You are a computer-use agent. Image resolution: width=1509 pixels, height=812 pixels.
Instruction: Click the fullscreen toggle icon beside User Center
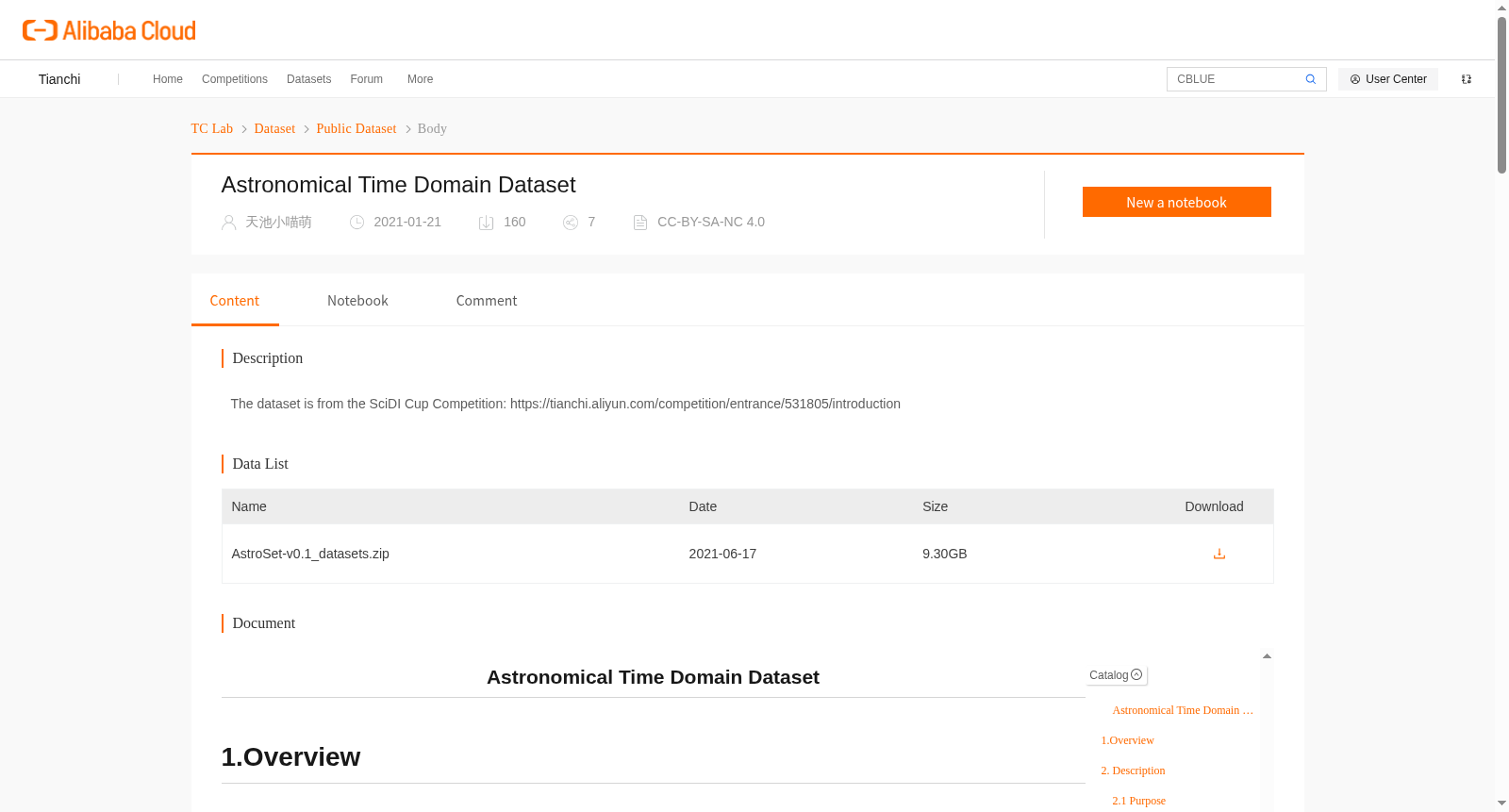(x=1467, y=79)
